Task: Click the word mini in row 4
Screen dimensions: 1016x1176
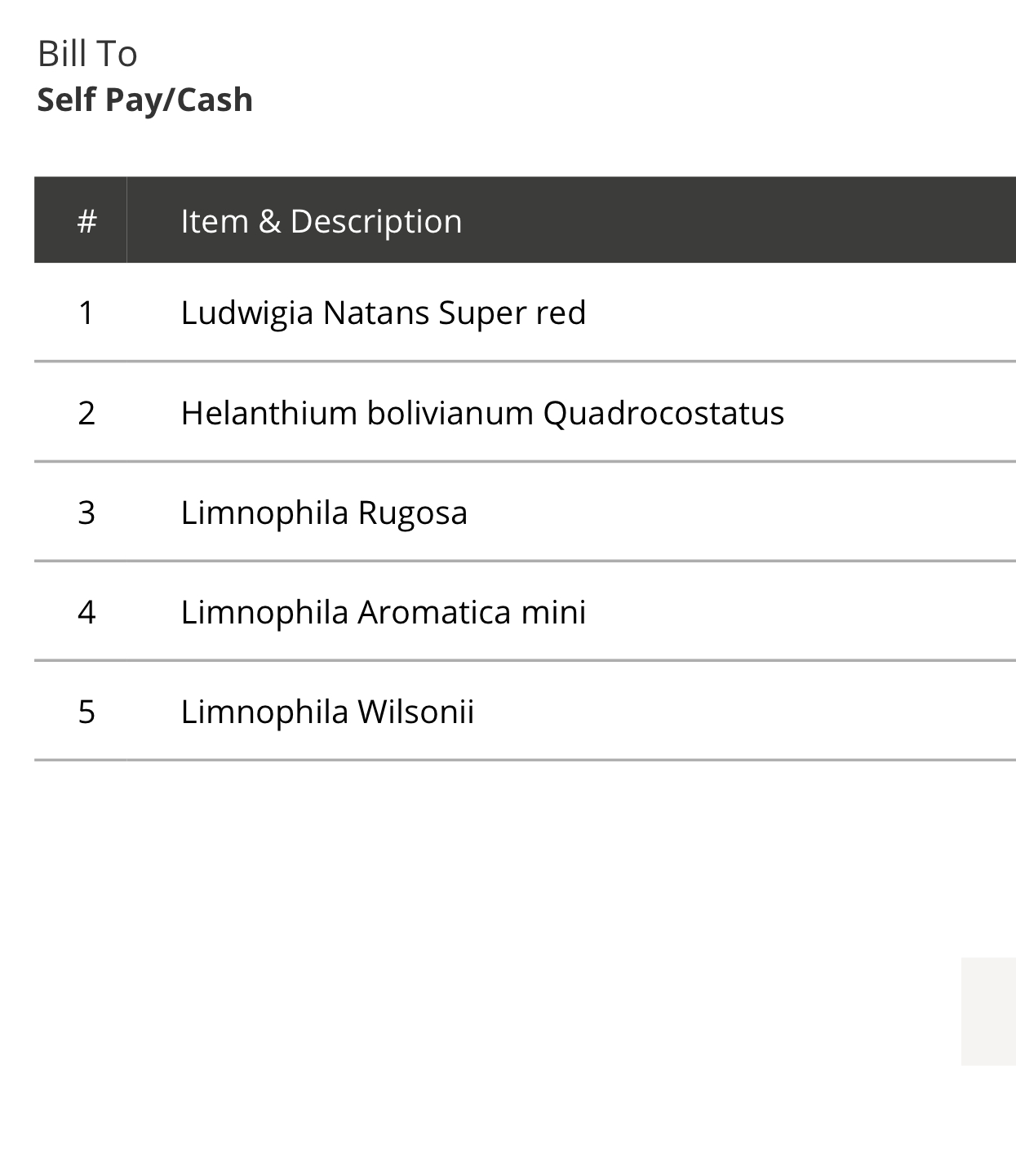Action: point(553,613)
